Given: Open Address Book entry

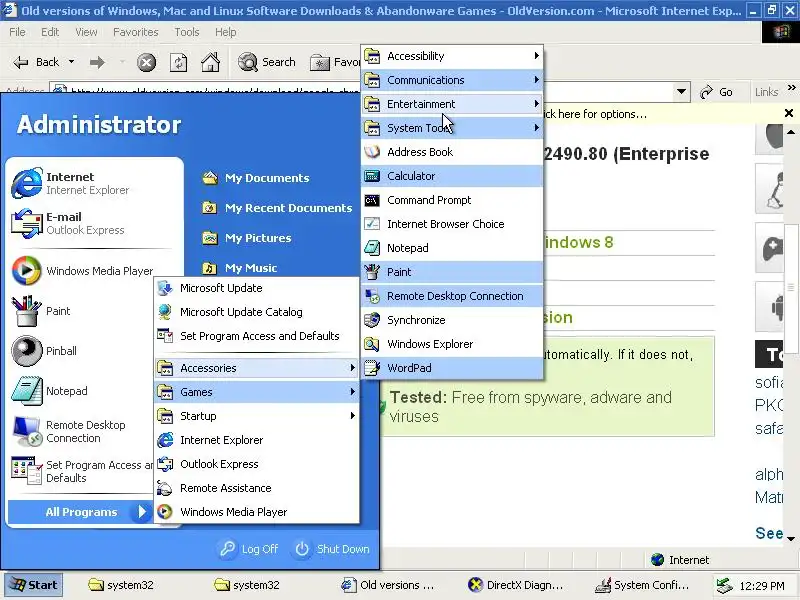Looking at the screenshot, I should [x=452, y=152].
